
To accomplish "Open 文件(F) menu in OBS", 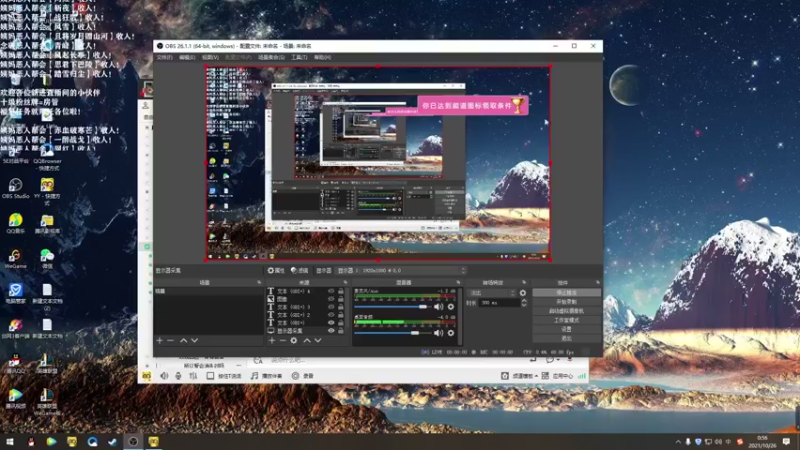I will pyautogui.click(x=164, y=58).
